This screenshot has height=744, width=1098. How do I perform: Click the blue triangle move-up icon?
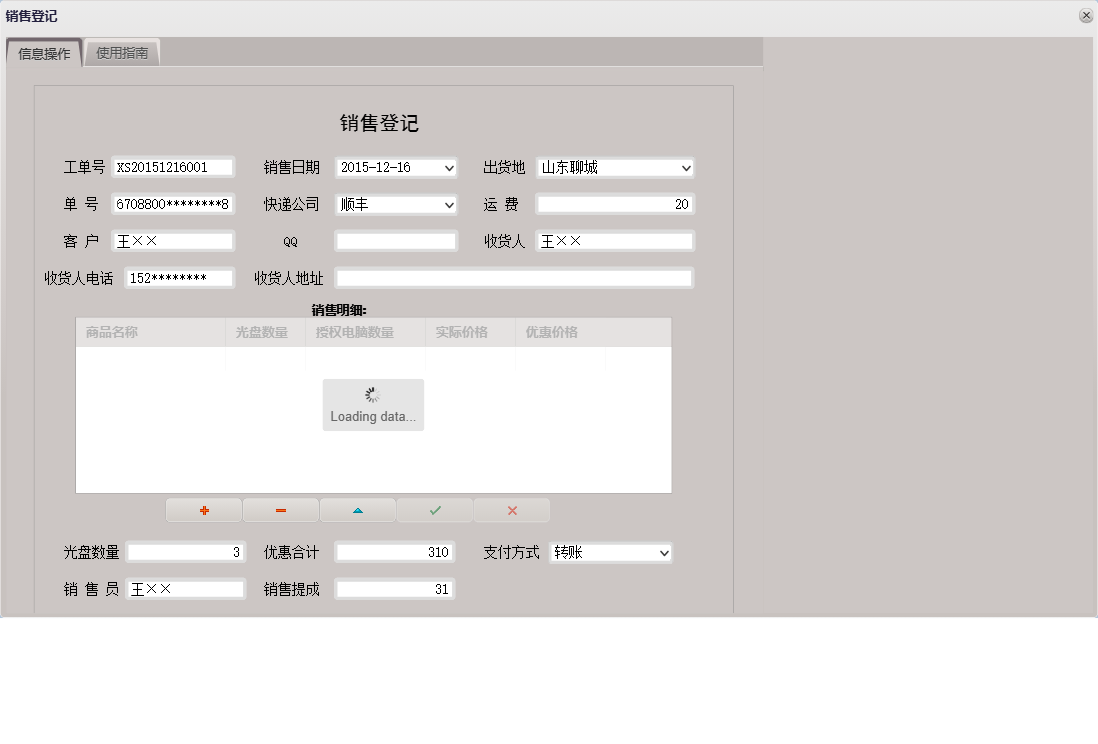[358, 510]
